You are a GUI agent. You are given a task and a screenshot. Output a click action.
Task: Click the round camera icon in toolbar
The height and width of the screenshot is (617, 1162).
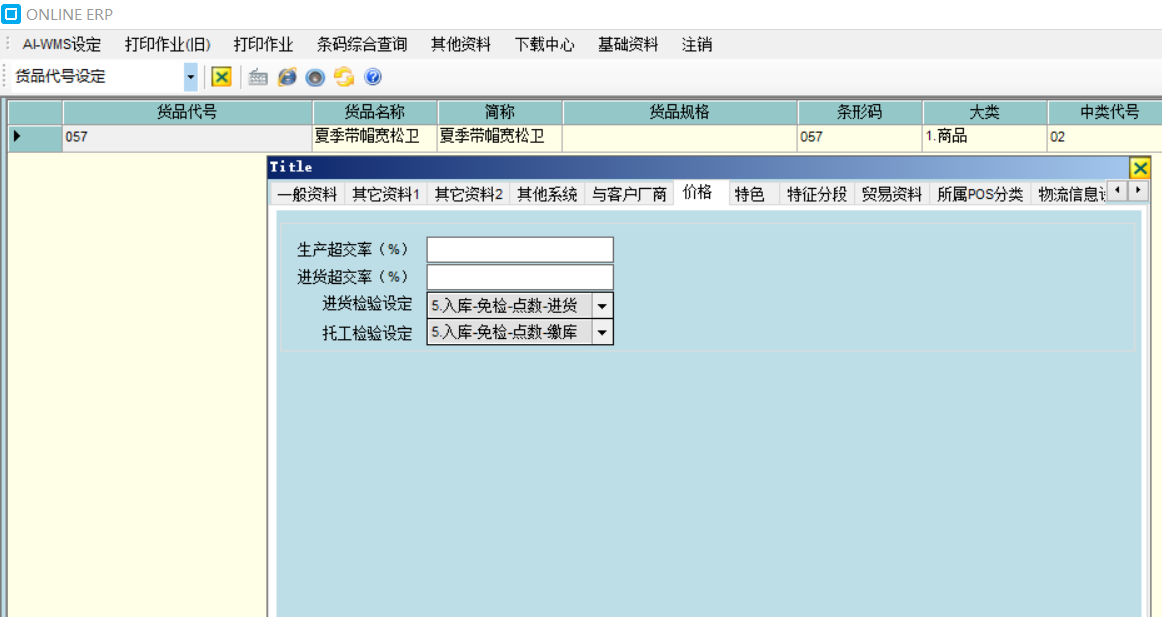pyautogui.click(x=315, y=77)
